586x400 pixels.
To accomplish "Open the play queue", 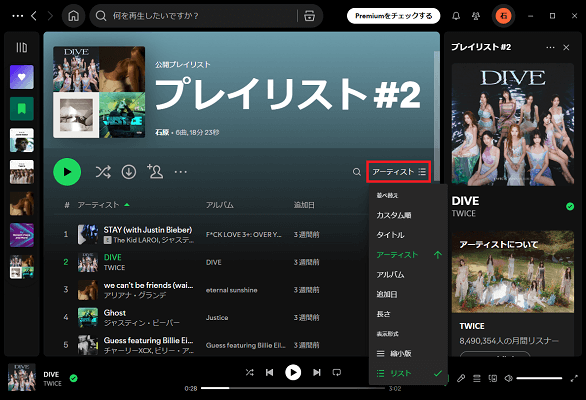I will [x=477, y=378].
